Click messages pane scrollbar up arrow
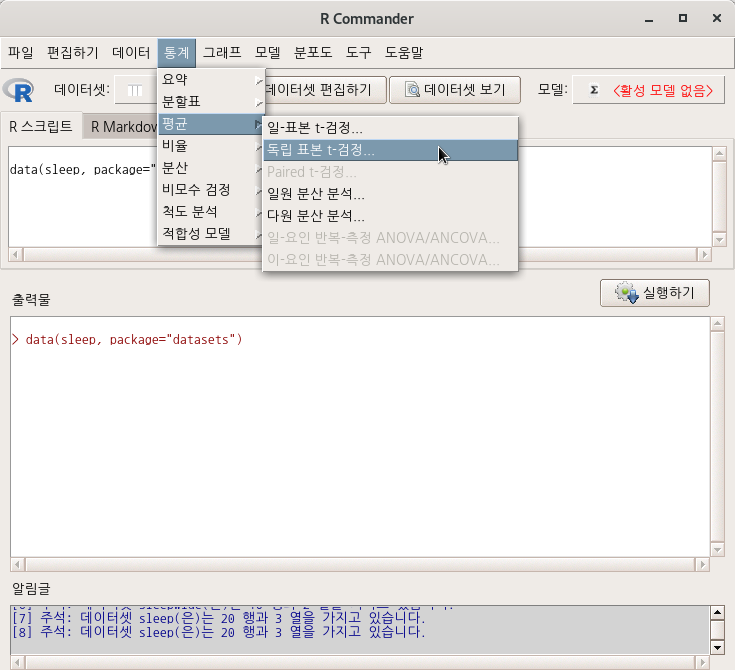Image resolution: width=735 pixels, height=670 pixels. pyautogui.click(x=717, y=612)
